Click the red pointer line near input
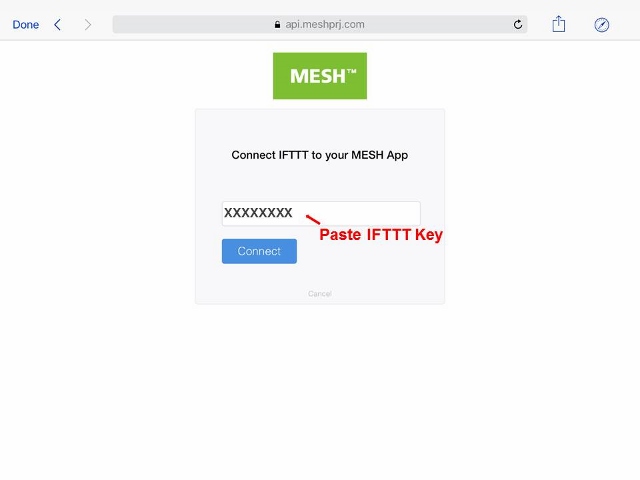This screenshot has height=480, width=640. click(x=313, y=220)
